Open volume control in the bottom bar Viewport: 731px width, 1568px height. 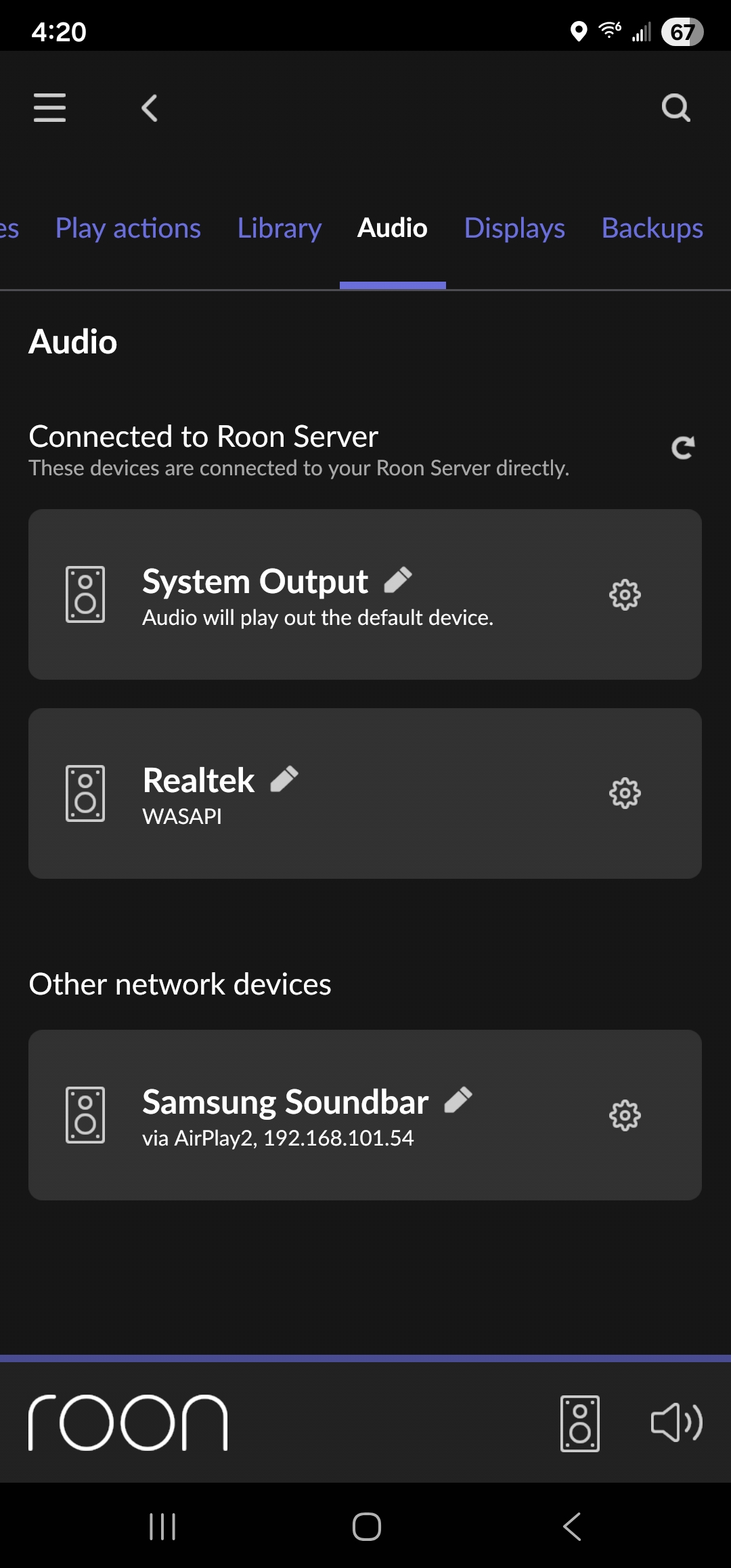coord(676,1423)
